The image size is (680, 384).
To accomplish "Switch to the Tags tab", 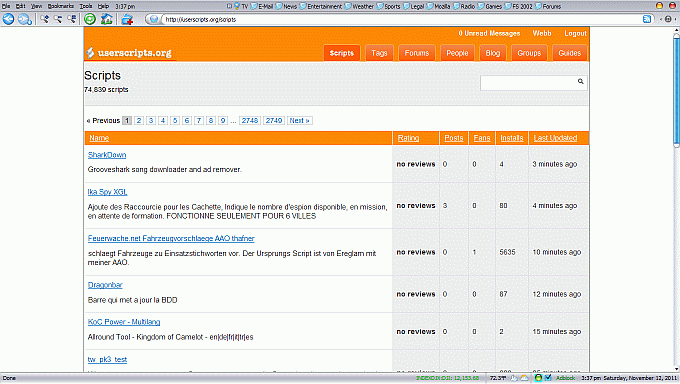I will (379, 53).
